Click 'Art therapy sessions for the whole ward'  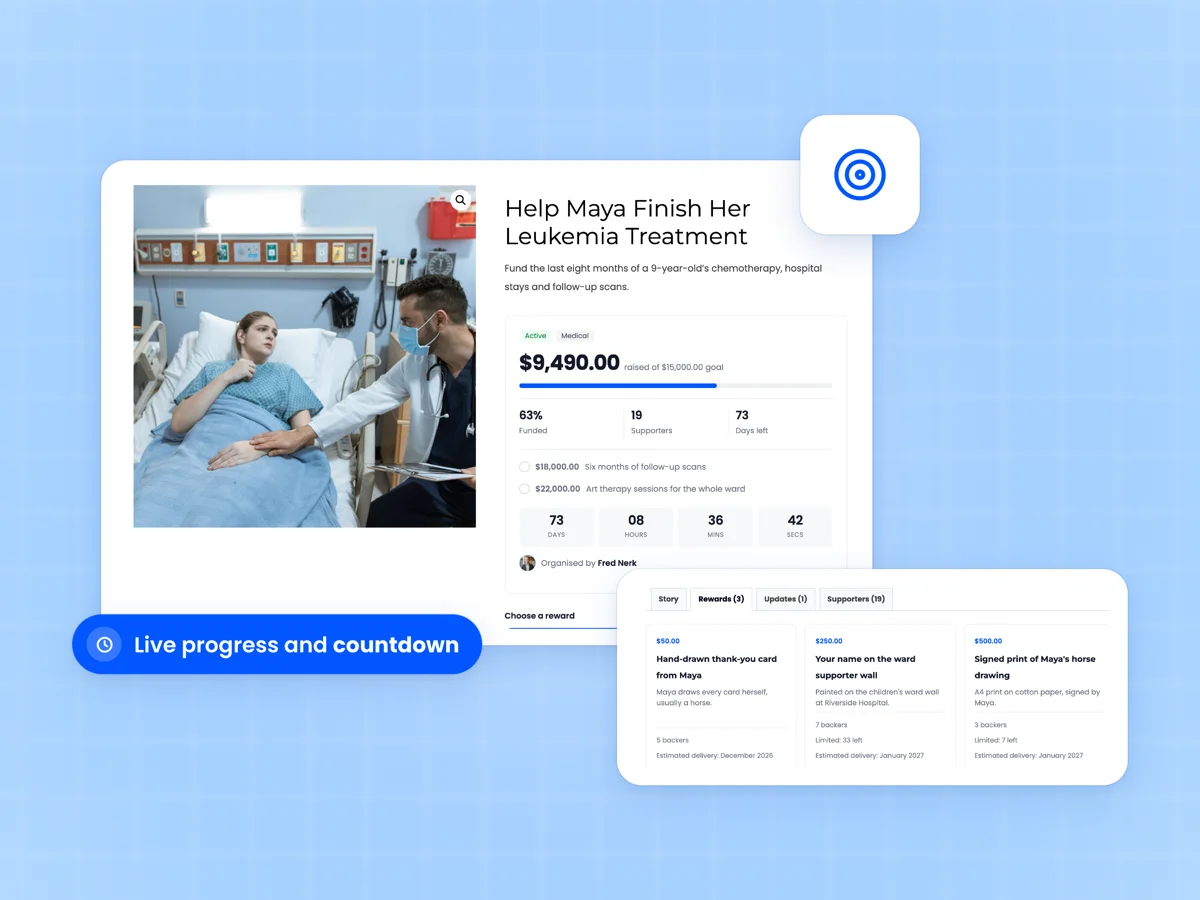click(x=665, y=489)
